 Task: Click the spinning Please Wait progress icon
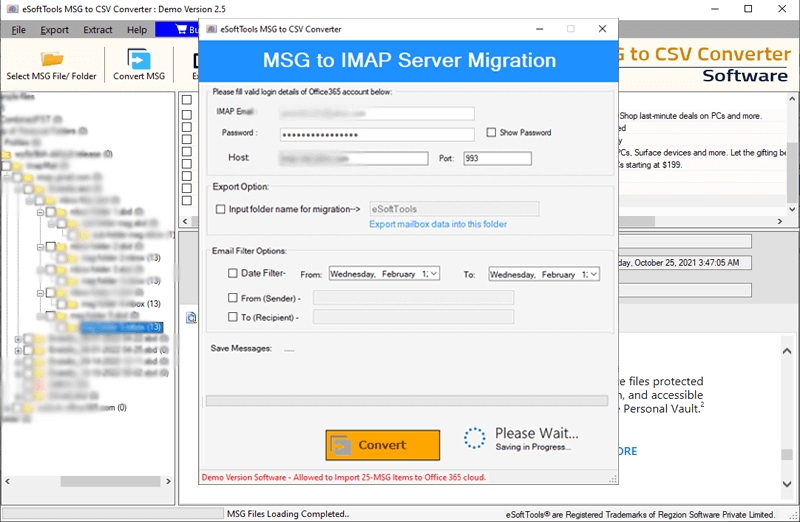[474, 439]
